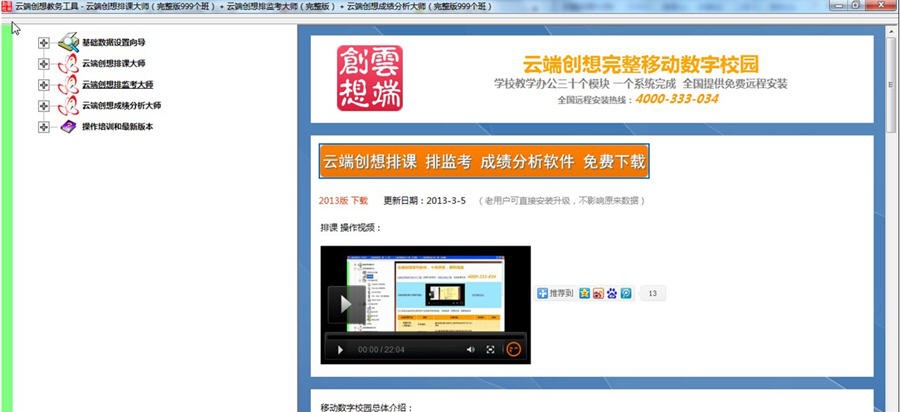Open 云端创想成绩分析大师 tree item
The height and width of the screenshot is (412, 900).
click(121, 106)
